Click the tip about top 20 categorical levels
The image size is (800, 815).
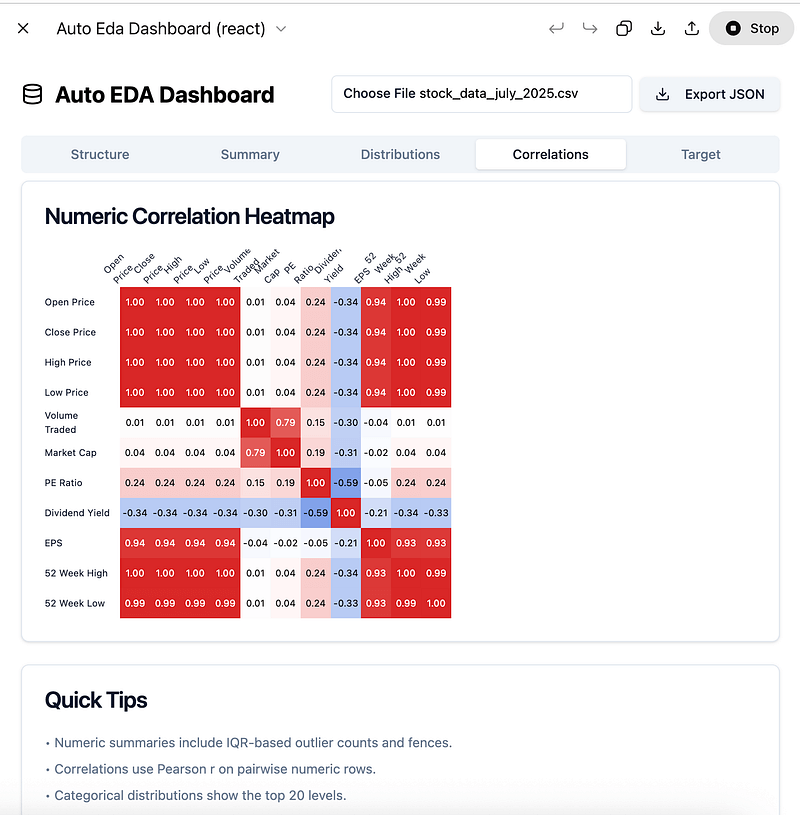(200, 796)
